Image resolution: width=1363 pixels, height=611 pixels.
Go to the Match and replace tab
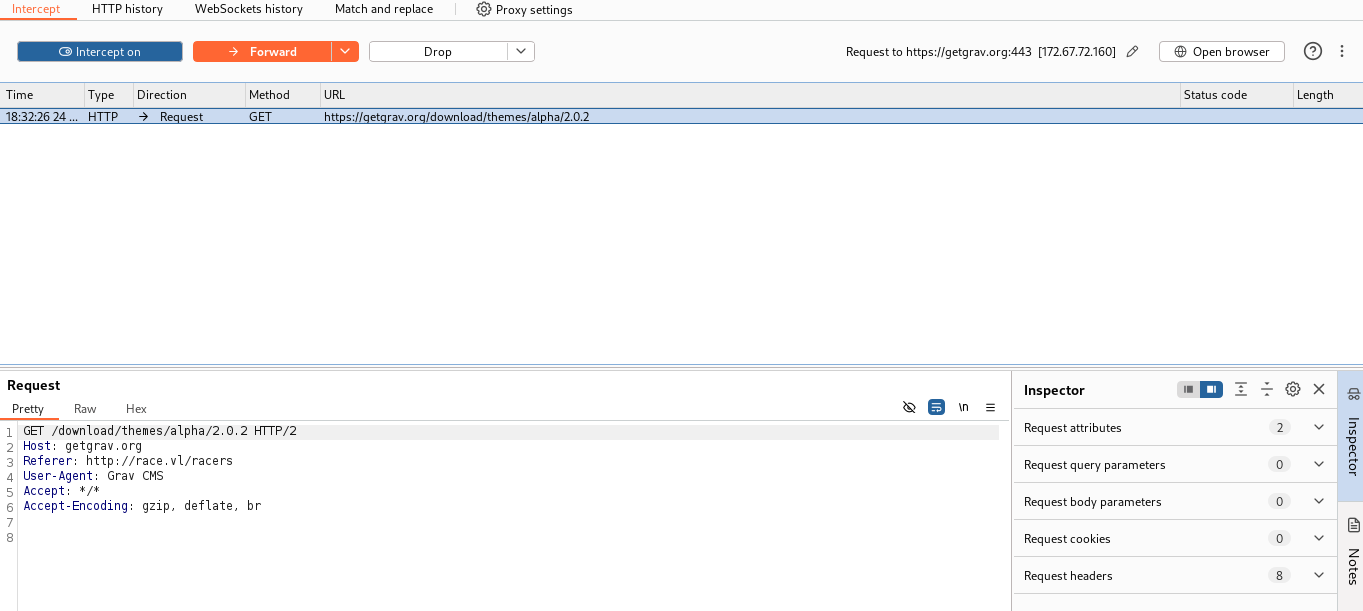click(x=384, y=9)
